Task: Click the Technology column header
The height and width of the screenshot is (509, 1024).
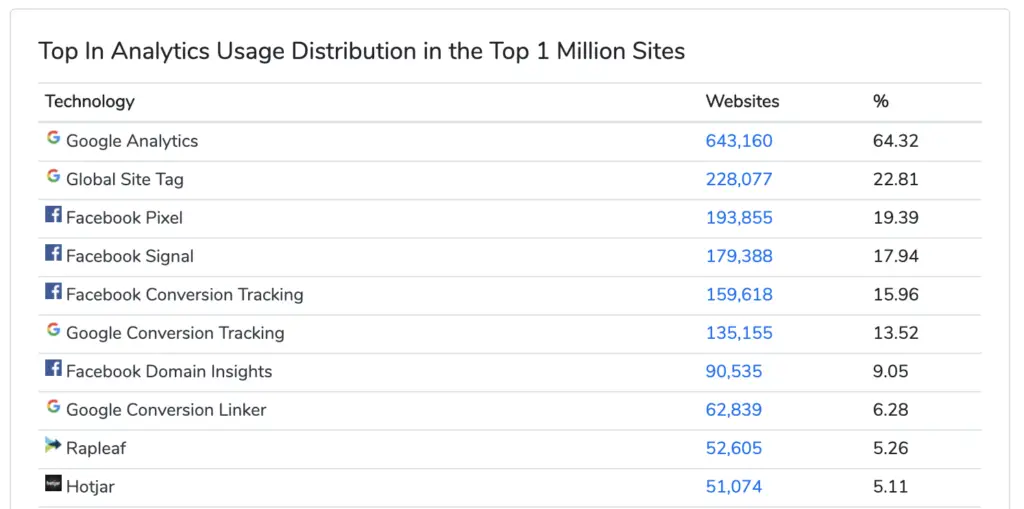Action: pos(89,101)
